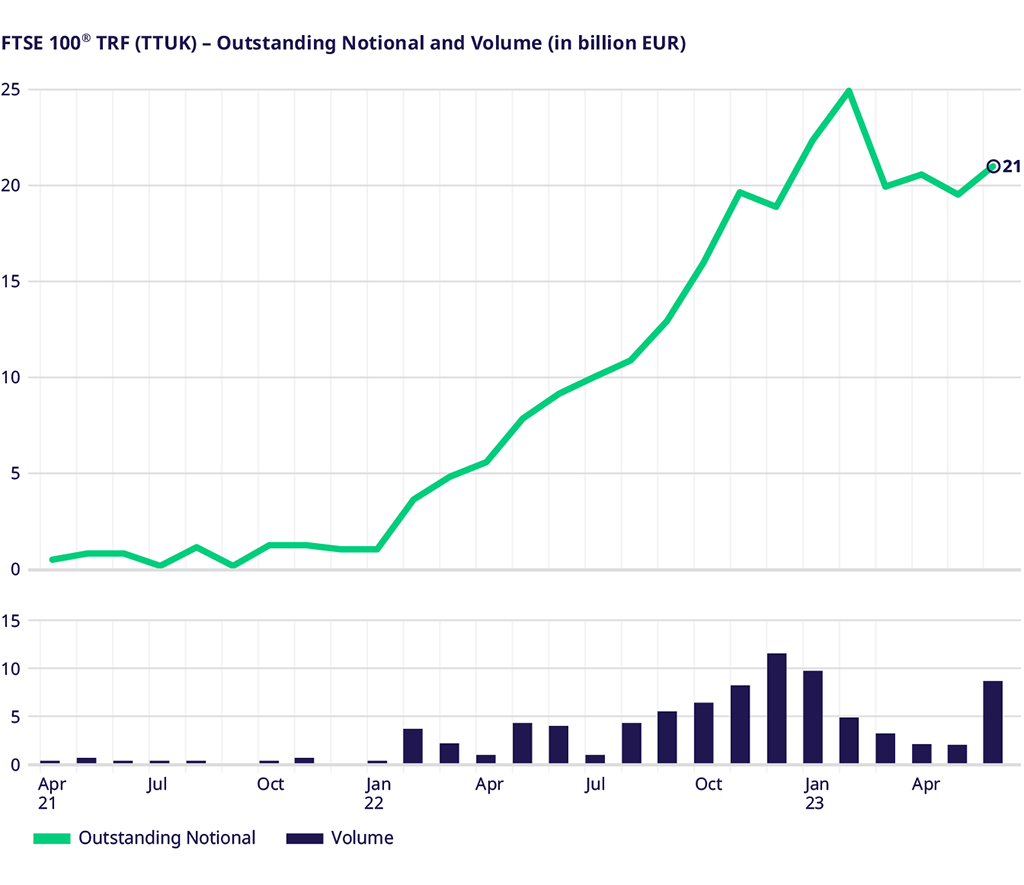Select the tallest volume bar

776,709
